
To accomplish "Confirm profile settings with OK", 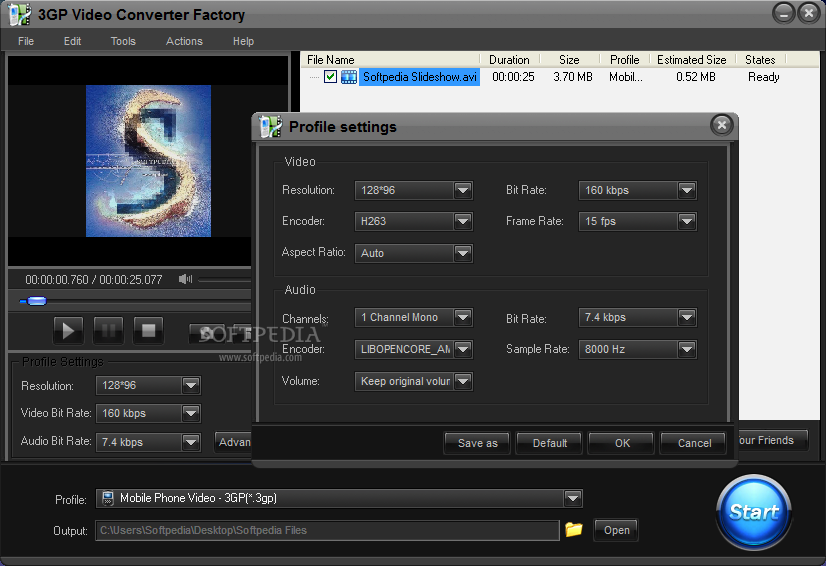I will click(622, 443).
